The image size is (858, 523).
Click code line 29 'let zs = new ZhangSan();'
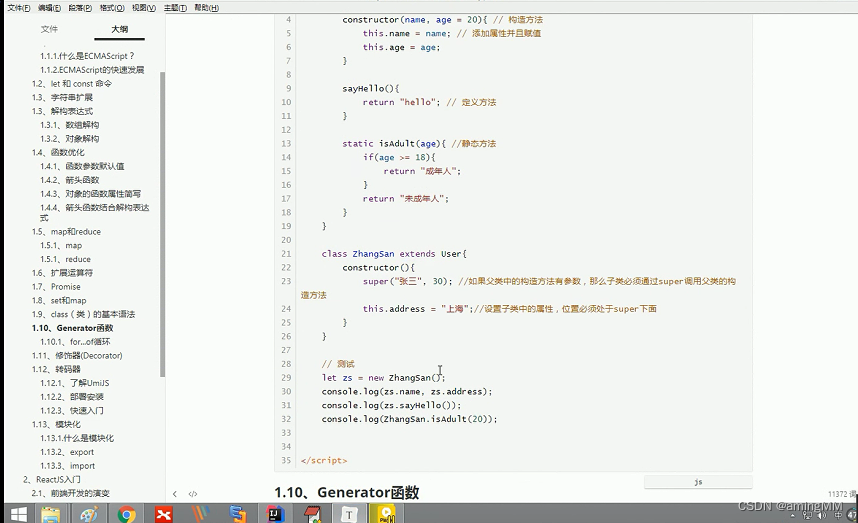384,377
